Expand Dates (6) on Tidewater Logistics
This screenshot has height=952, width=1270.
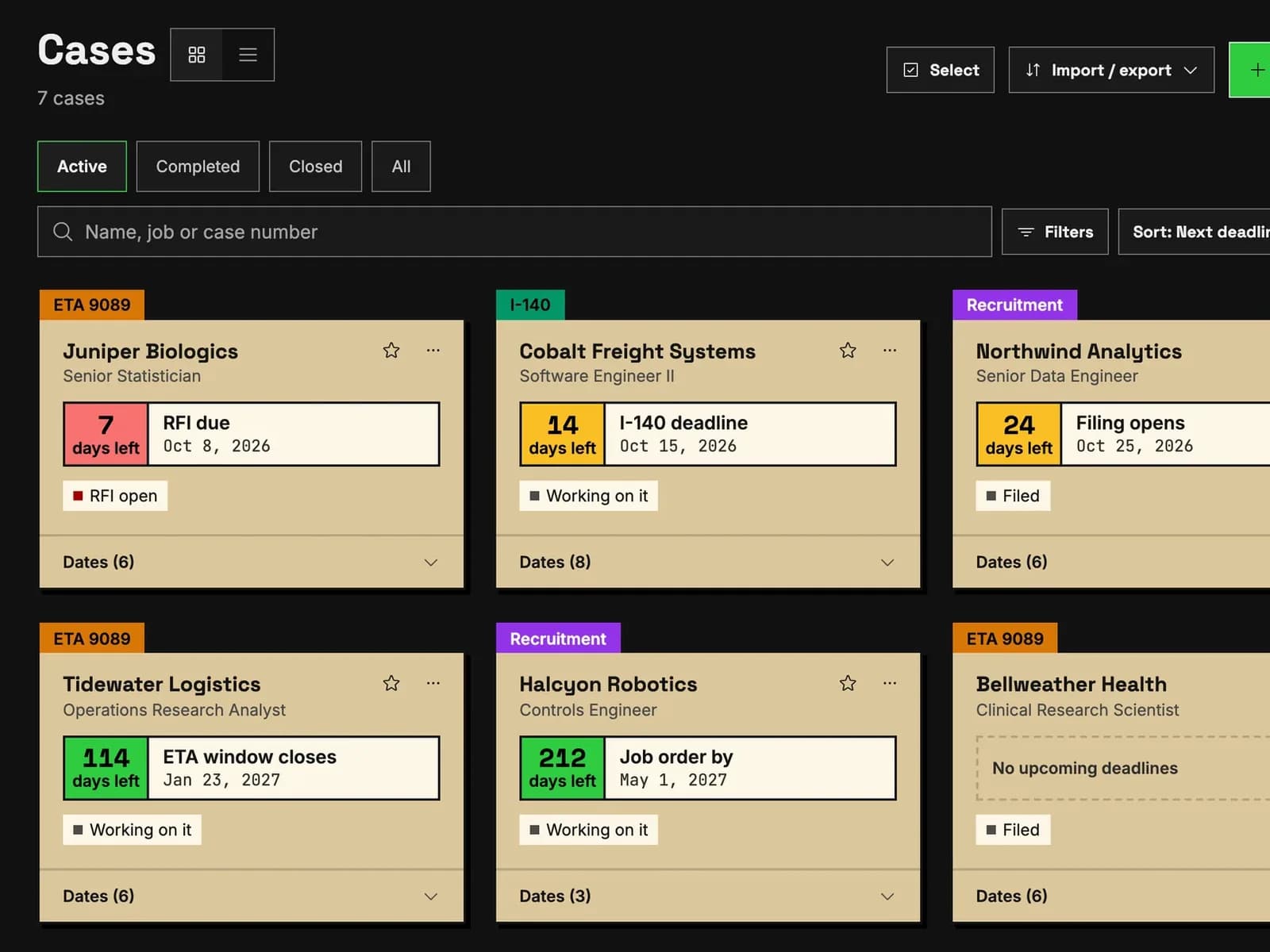click(251, 896)
